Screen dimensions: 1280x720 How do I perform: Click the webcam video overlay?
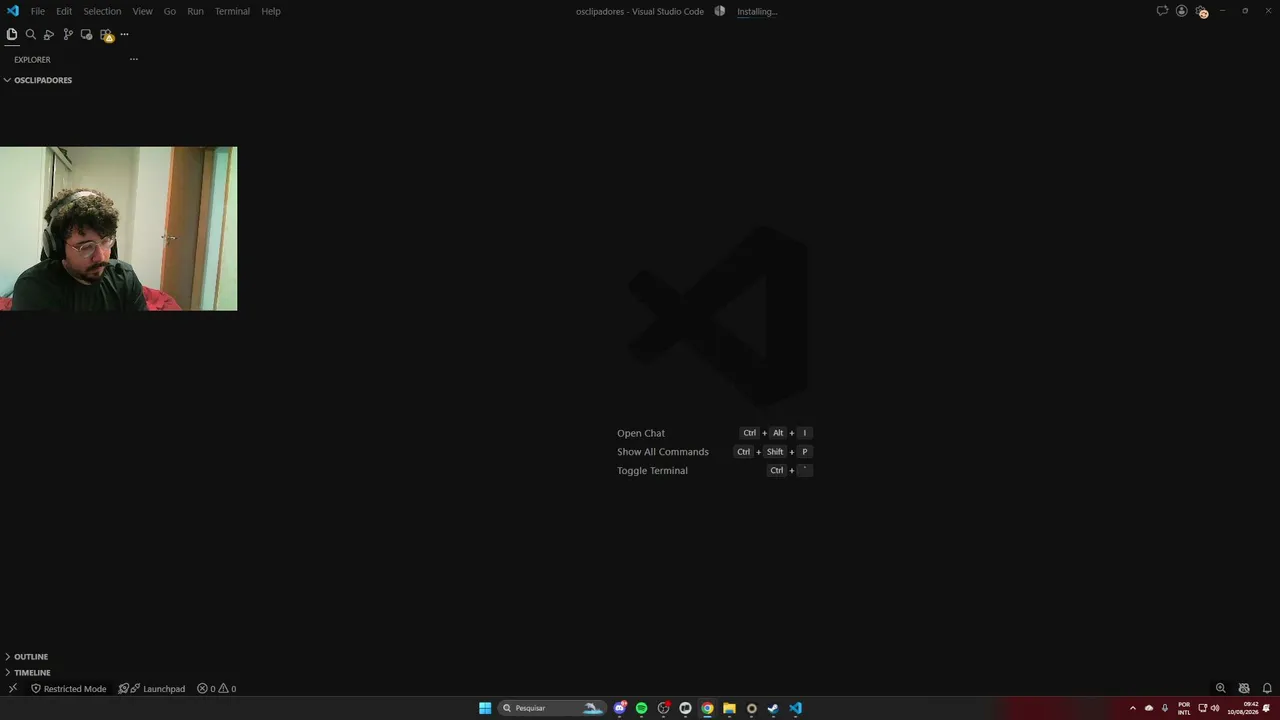click(x=118, y=229)
